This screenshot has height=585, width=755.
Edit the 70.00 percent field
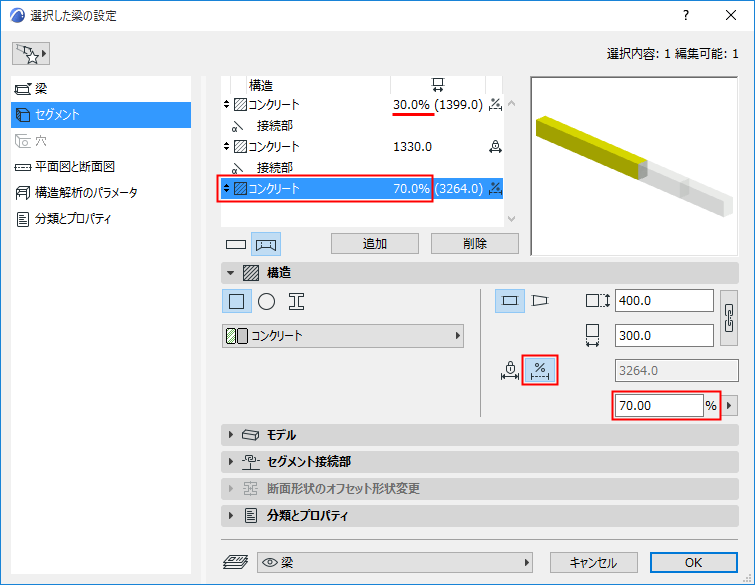[658, 406]
